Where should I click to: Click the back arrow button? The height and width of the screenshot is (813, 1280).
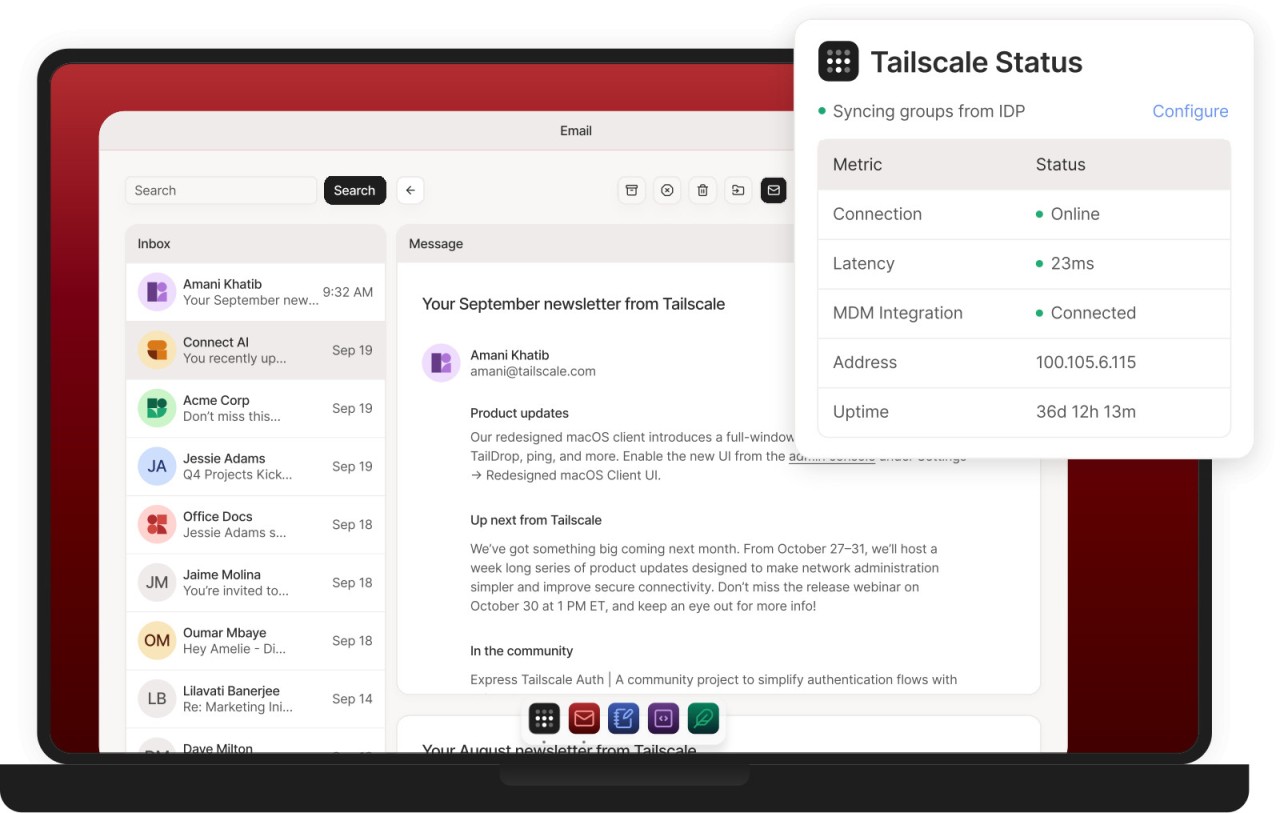410,190
